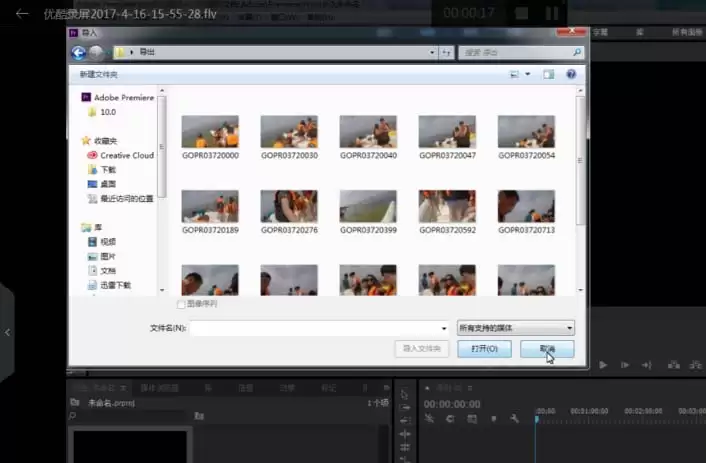Expand the file name history dropdown
Image resolution: width=706 pixels, height=463 pixels.
[x=444, y=328]
